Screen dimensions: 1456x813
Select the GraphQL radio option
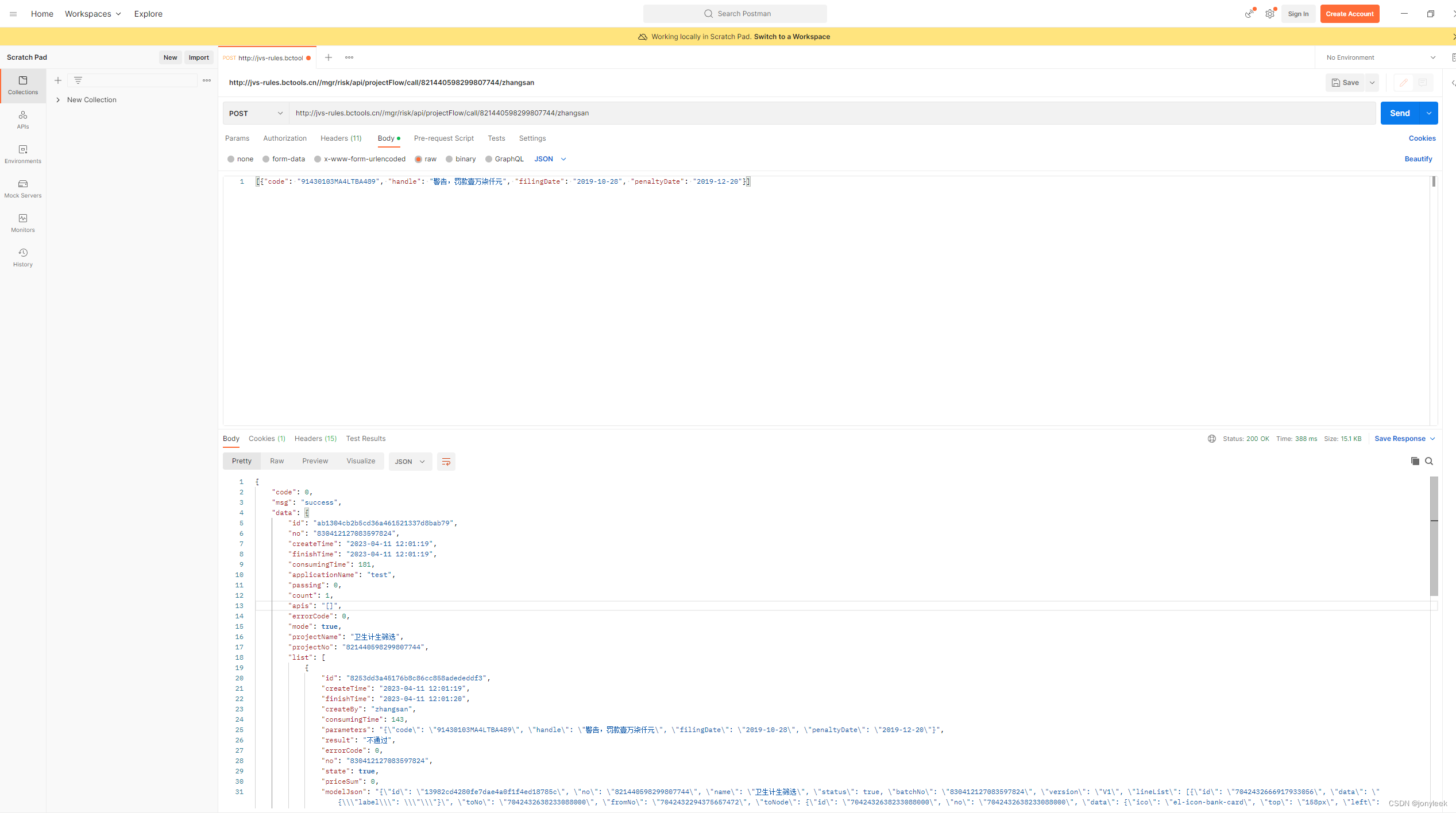489,159
